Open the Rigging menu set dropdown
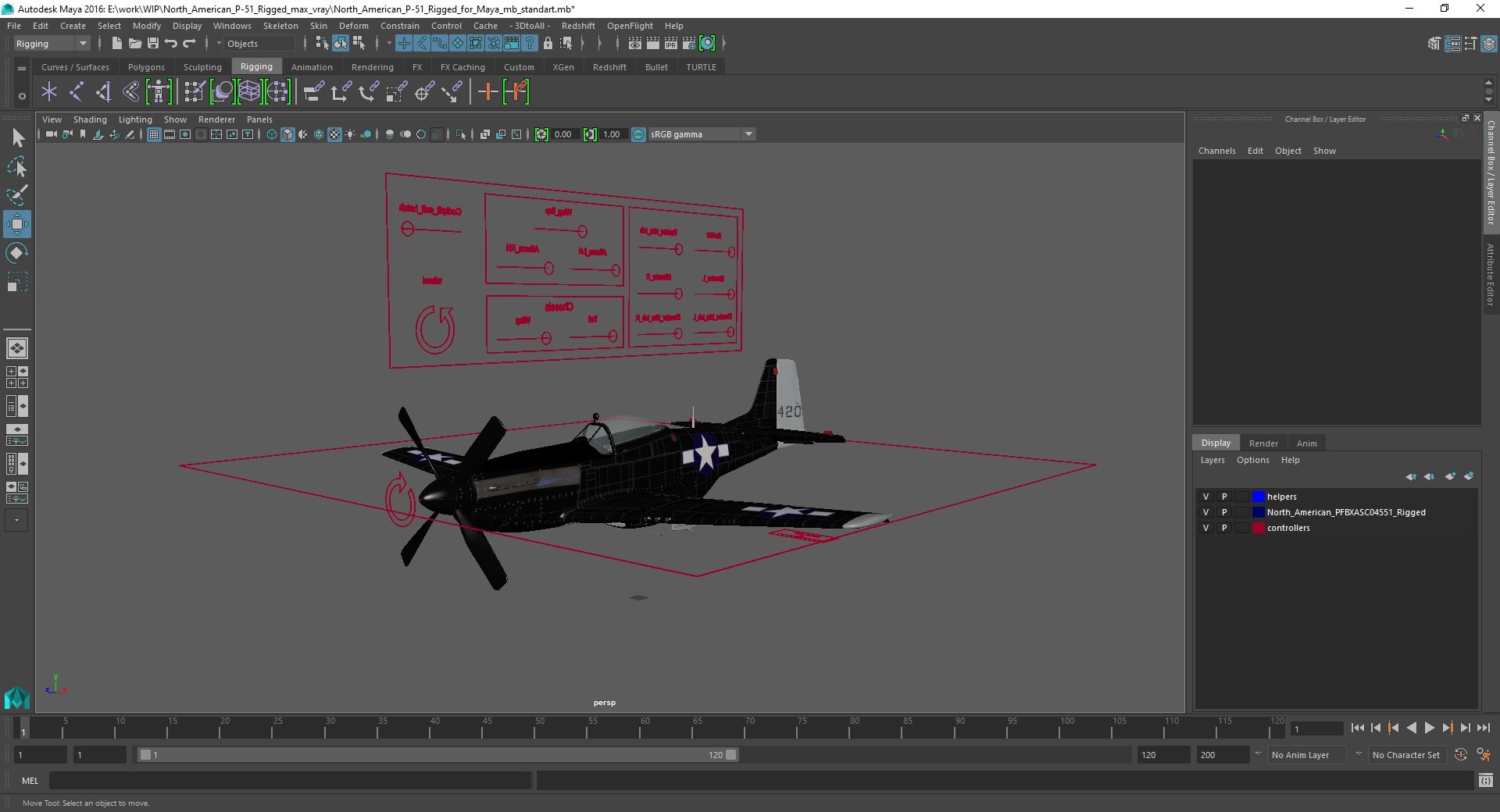Screen dimensions: 1500x812 click(52, 44)
